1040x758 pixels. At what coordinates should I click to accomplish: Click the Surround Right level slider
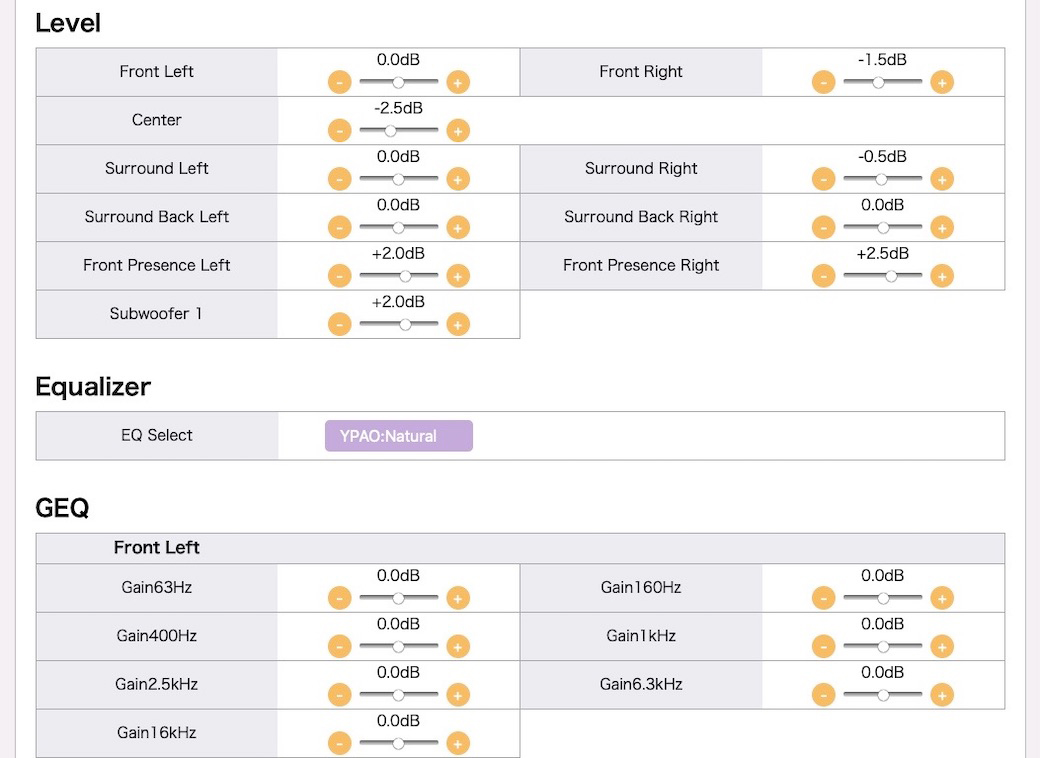pyautogui.click(x=883, y=179)
